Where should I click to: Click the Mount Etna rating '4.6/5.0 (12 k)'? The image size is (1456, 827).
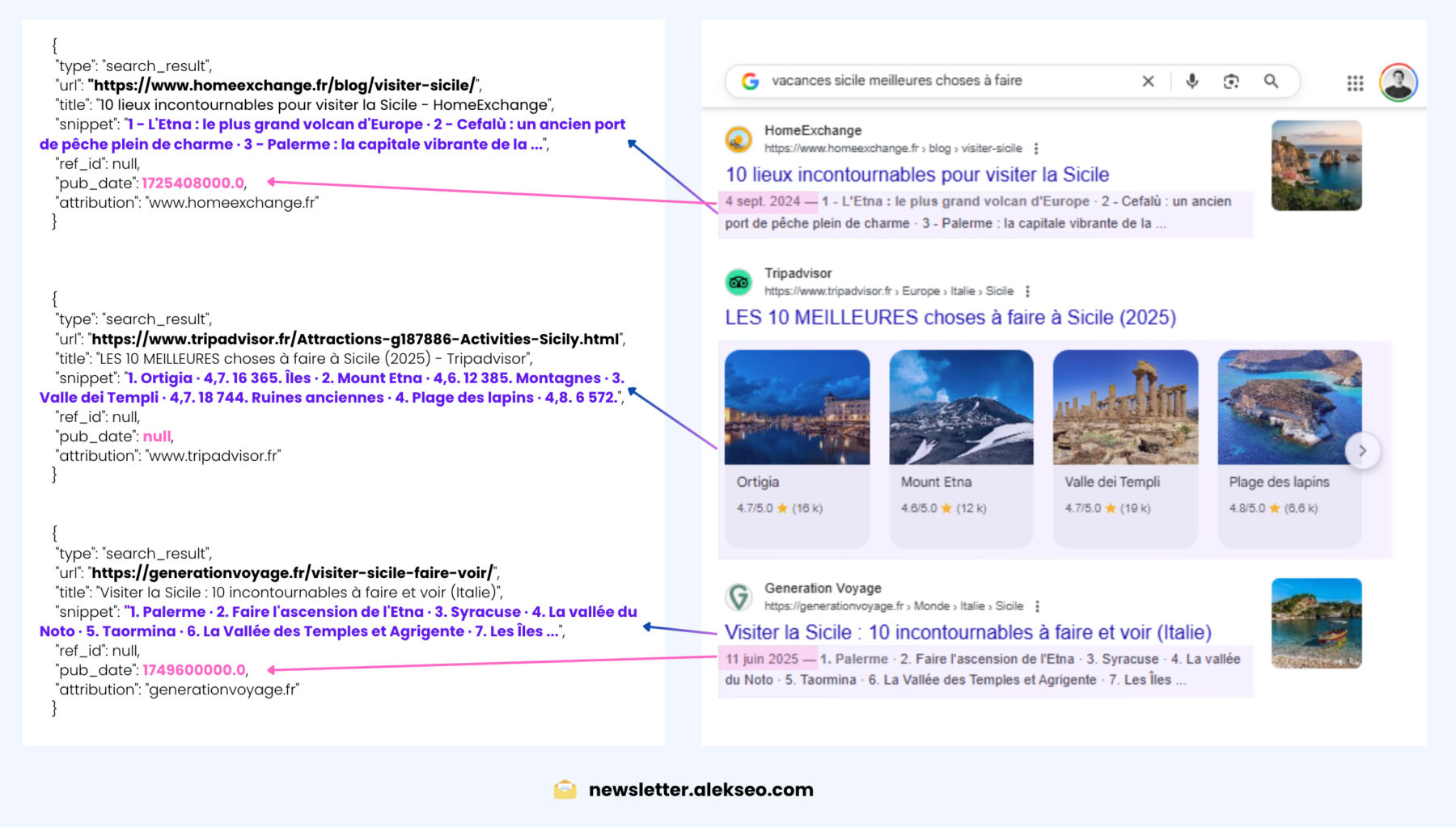coord(944,508)
